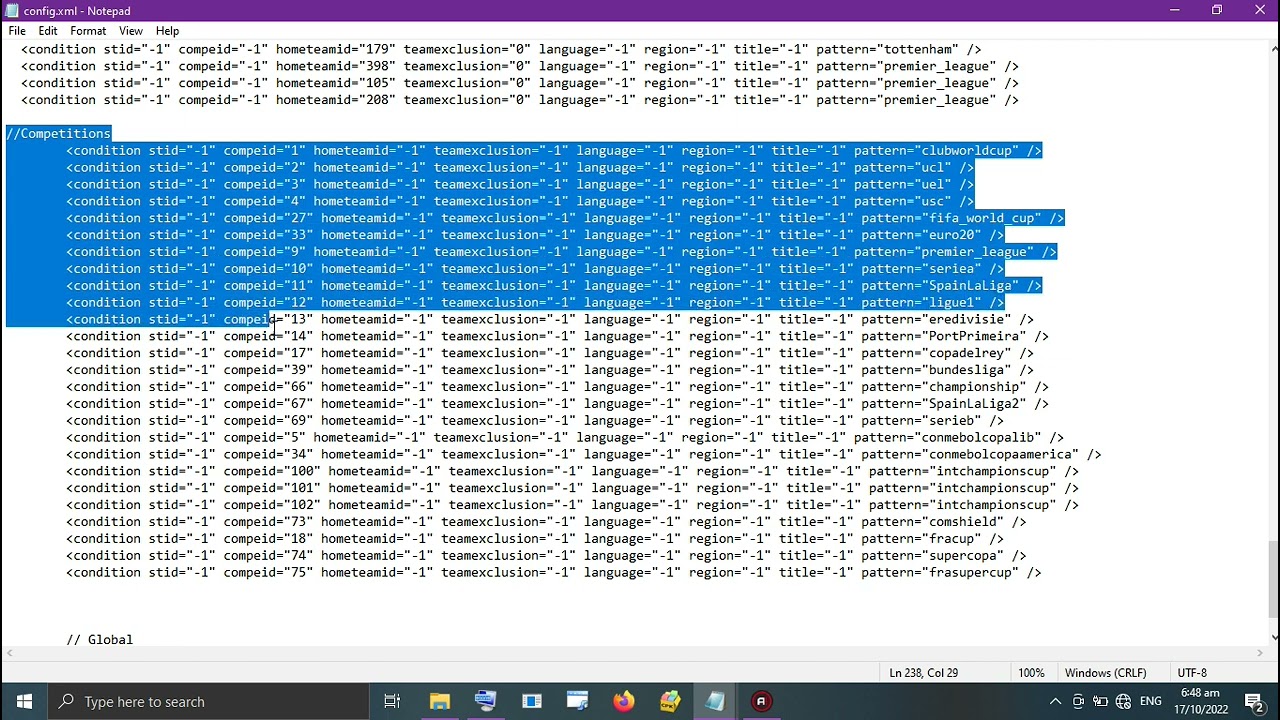Click the vertical scrollbar up arrow
Screen dimensions: 1280x720
[1273, 48]
